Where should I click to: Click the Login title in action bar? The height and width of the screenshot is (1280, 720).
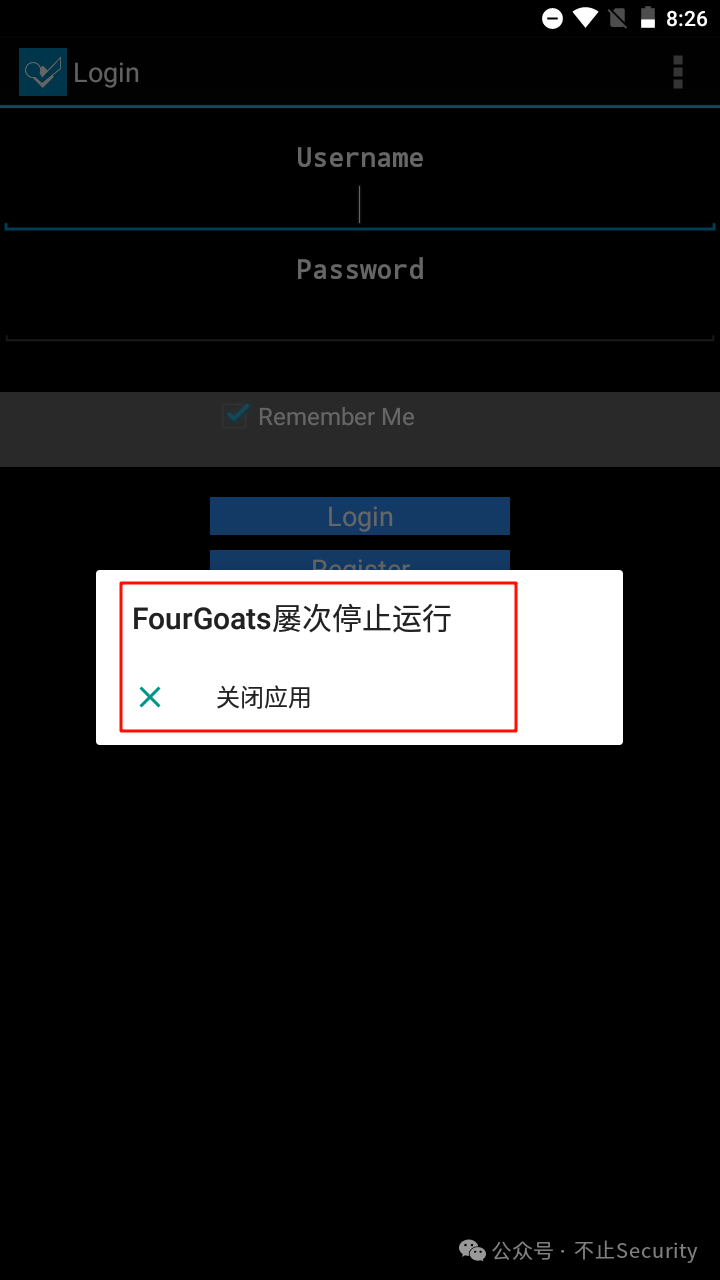pos(106,73)
